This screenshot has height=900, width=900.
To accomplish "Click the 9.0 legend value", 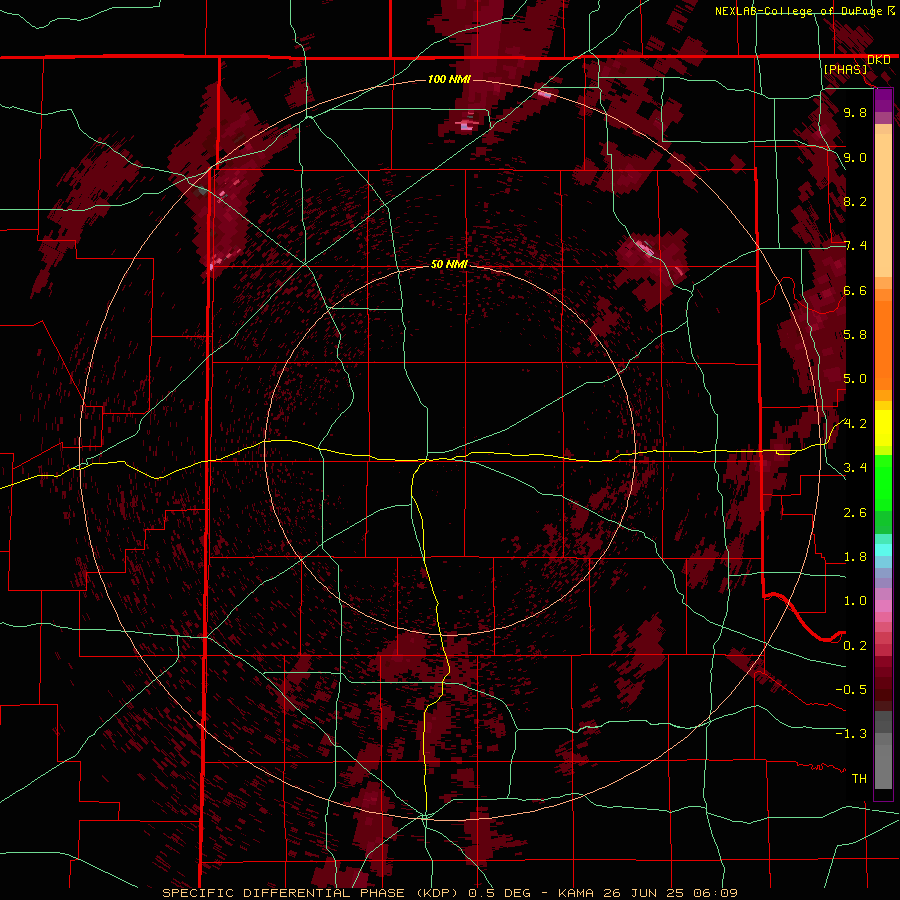I will pyautogui.click(x=855, y=157).
